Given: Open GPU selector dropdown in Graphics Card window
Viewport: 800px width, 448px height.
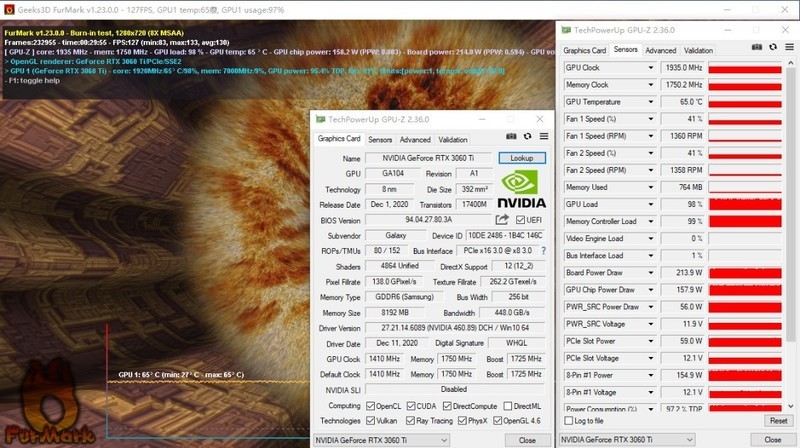Looking at the screenshot, I should click(381, 440).
